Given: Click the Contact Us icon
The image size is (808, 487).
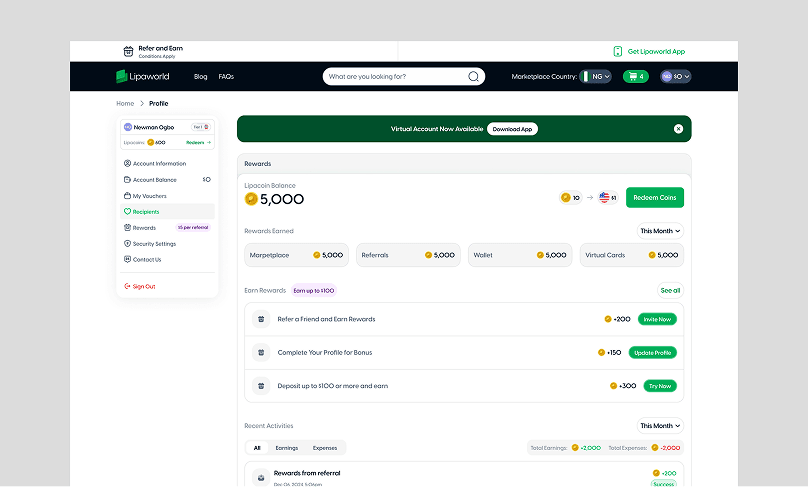Looking at the screenshot, I should [127, 259].
